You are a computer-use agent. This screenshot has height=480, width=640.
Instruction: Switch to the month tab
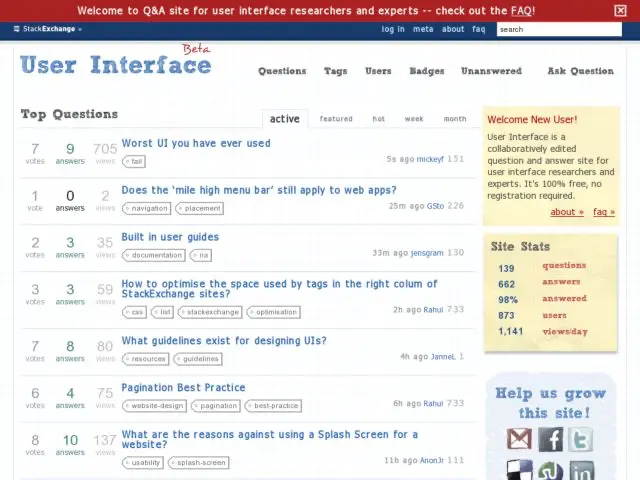[x=454, y=119]
